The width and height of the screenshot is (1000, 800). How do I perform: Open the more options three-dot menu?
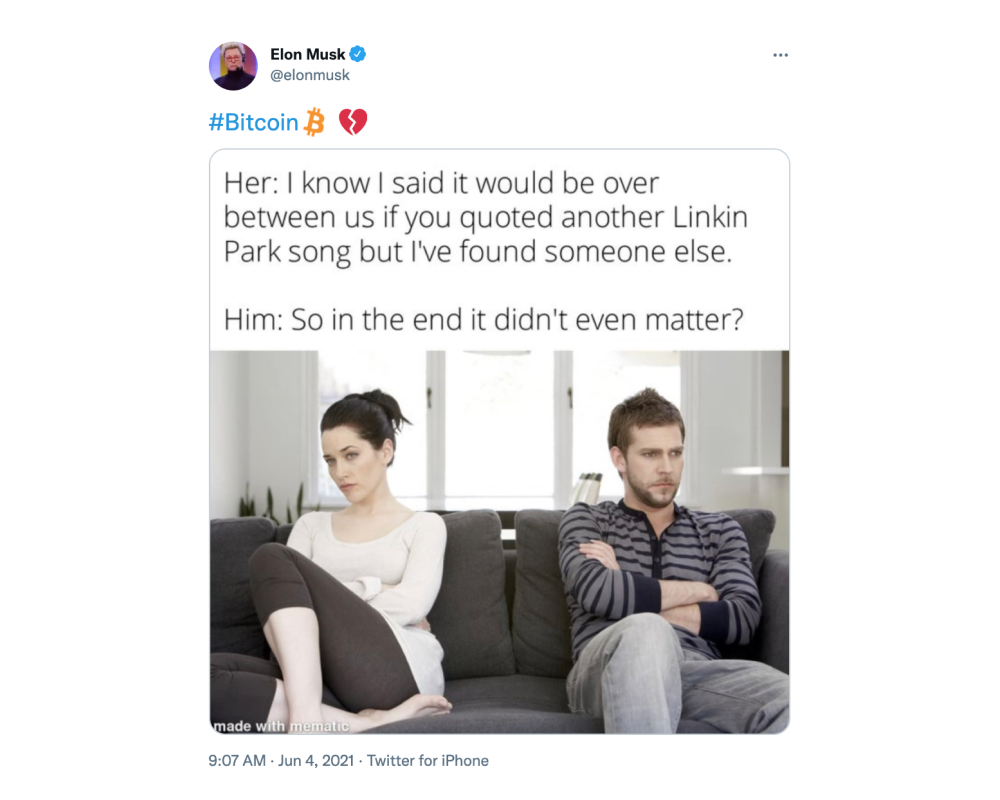pyautogui.click(x=780, y=56)
